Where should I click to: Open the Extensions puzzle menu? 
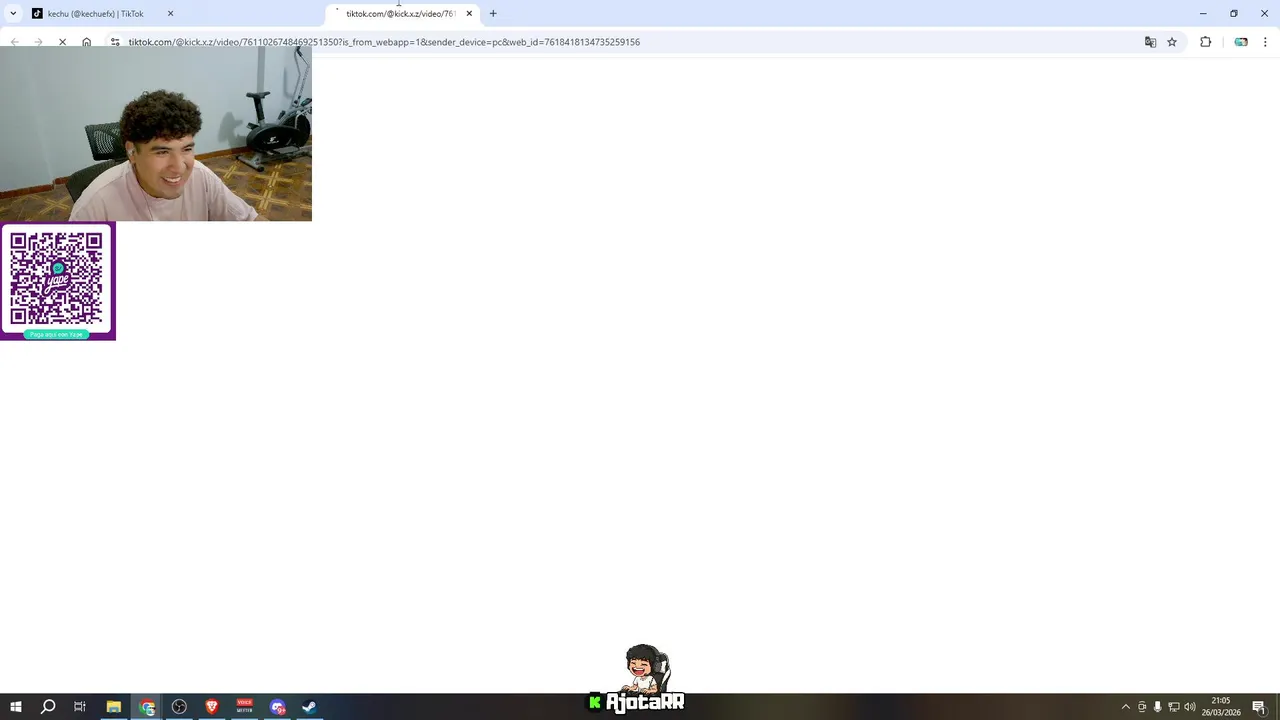point(1205,42)
